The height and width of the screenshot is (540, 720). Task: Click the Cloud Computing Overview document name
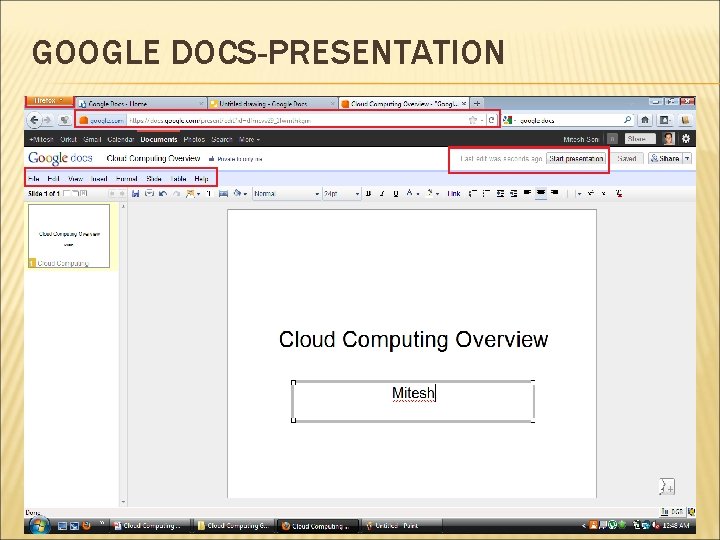(153, 158)
